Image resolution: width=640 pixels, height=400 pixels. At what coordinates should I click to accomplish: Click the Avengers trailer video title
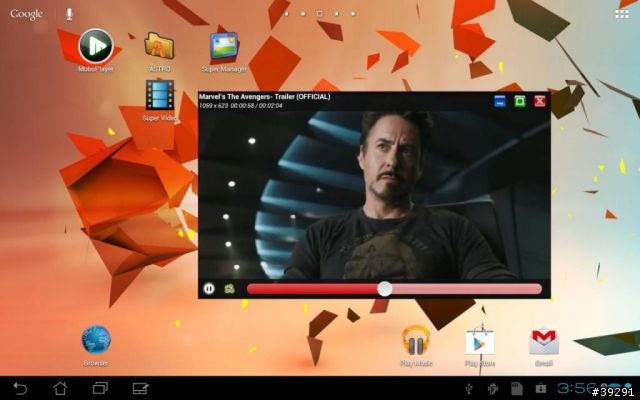click(x=264, y=97)
